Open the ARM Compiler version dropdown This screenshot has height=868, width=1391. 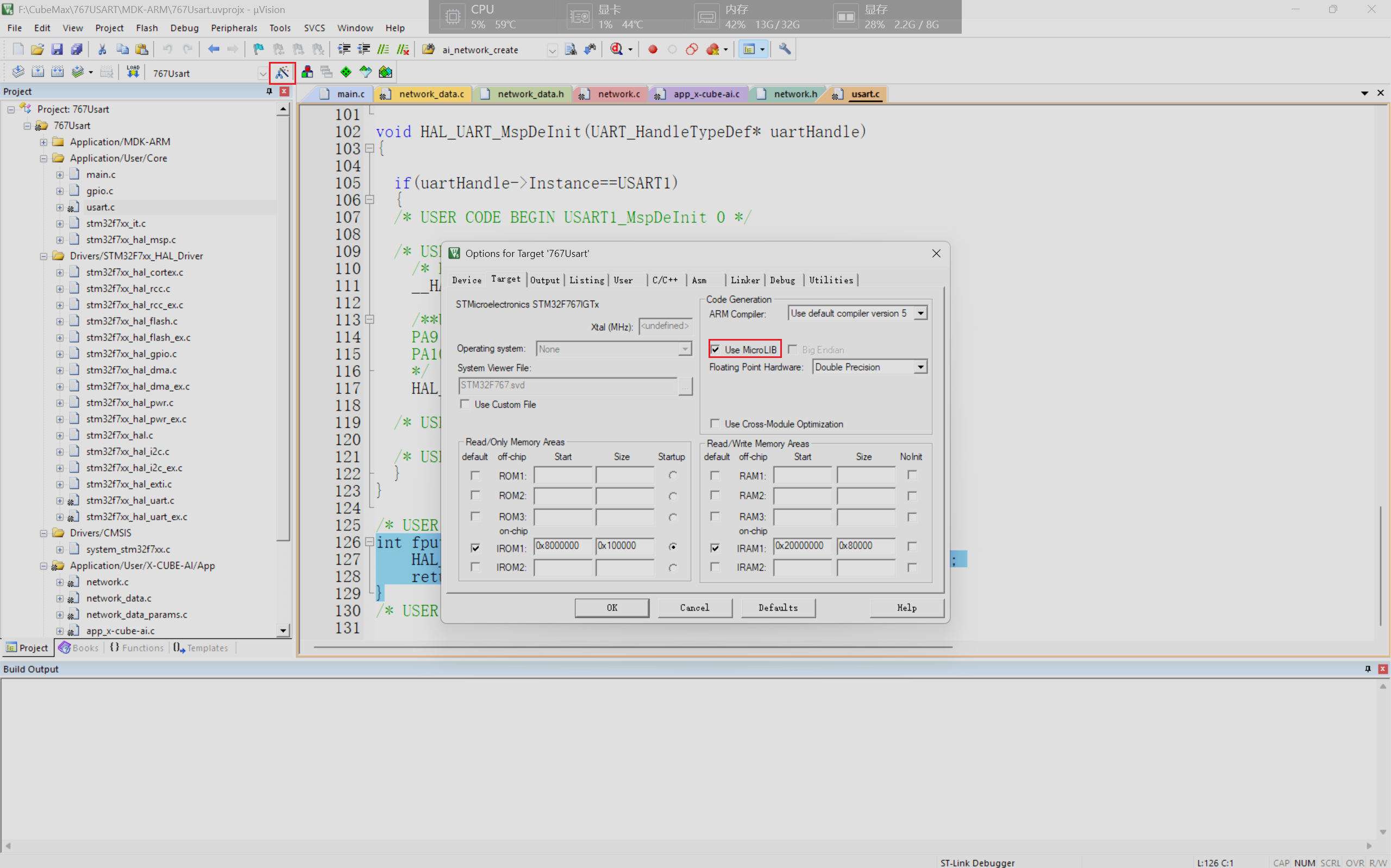click(x=920, y=313)
